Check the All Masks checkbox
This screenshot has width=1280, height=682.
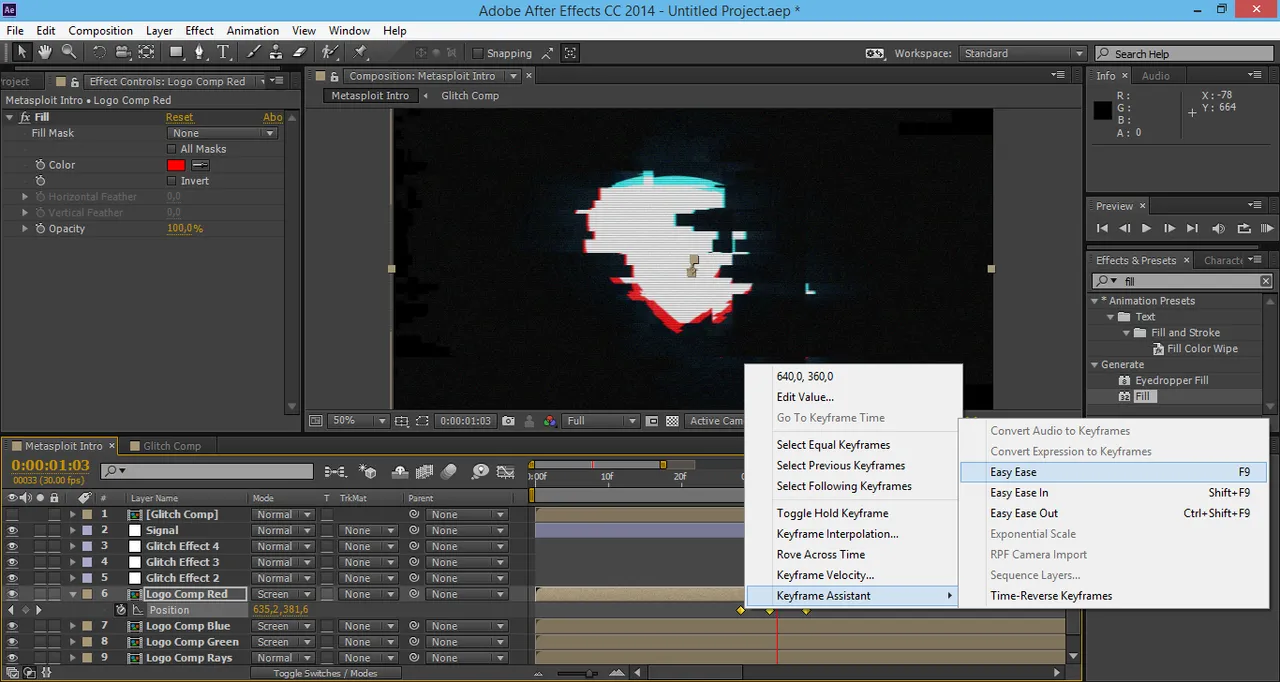171,149
